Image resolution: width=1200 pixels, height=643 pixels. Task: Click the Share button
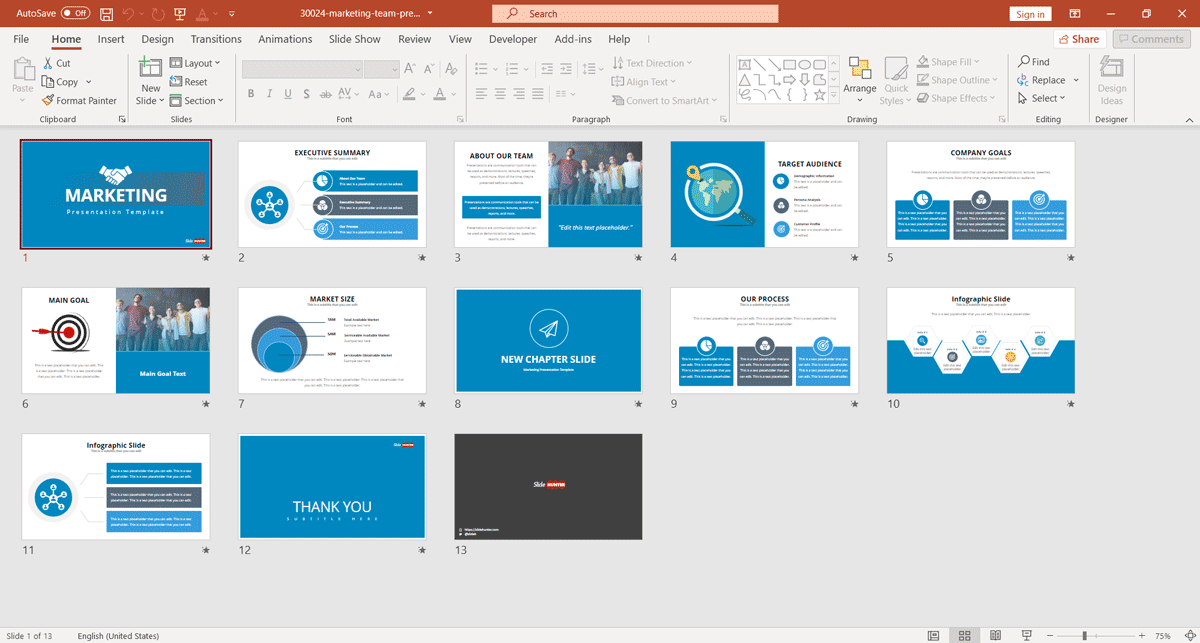click(x=1078, y=39)
